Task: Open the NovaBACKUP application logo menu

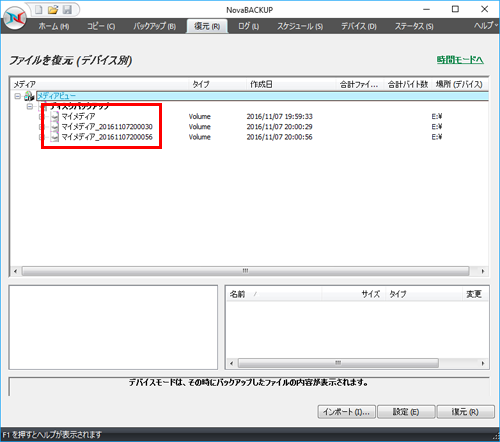Action: point(15,18)
